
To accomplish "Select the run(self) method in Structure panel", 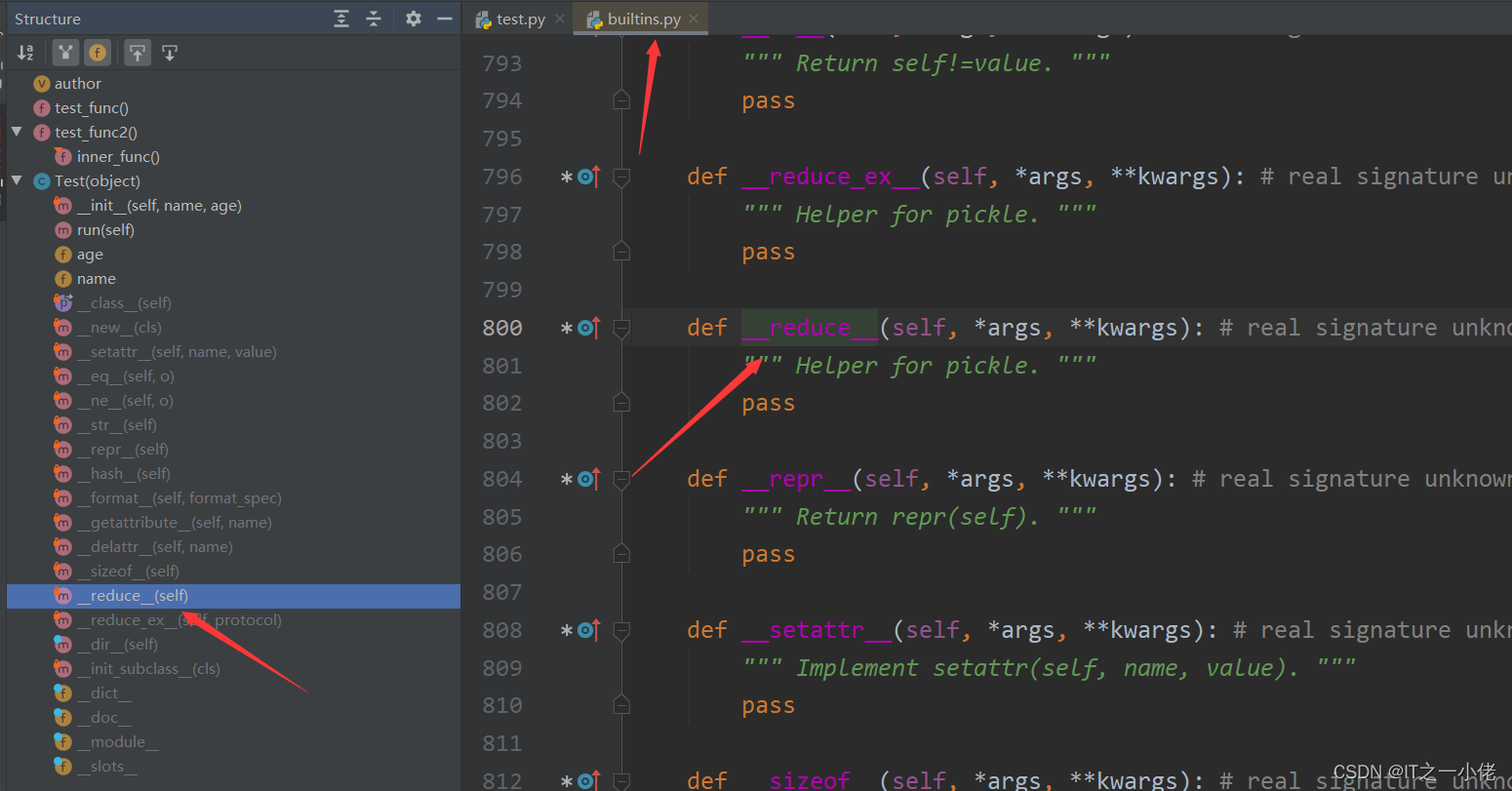I will point(107,229).
